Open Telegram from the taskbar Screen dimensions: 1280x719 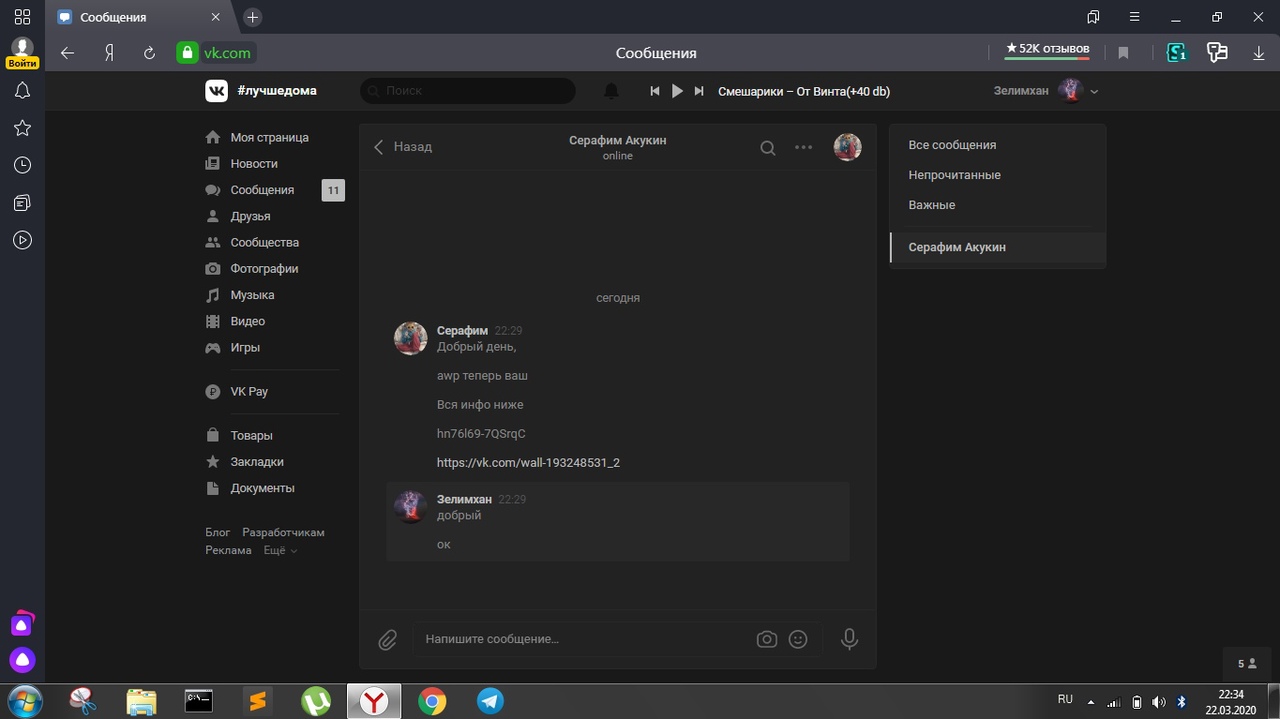click(x=490, y=701)
